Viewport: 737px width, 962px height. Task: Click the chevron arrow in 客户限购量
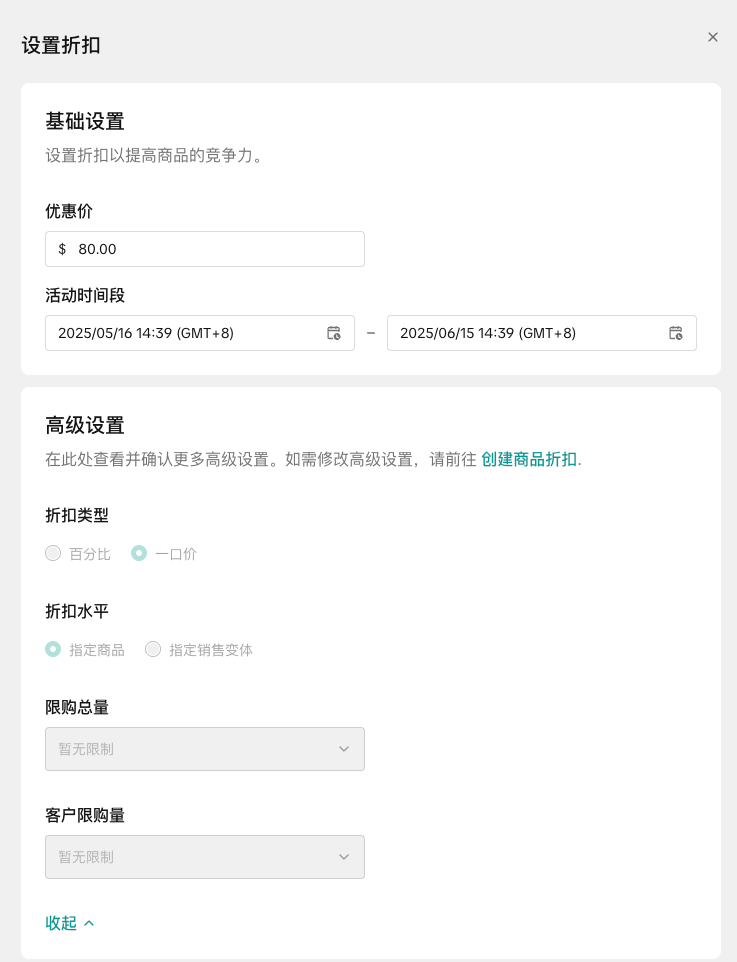tap(344, 857)
